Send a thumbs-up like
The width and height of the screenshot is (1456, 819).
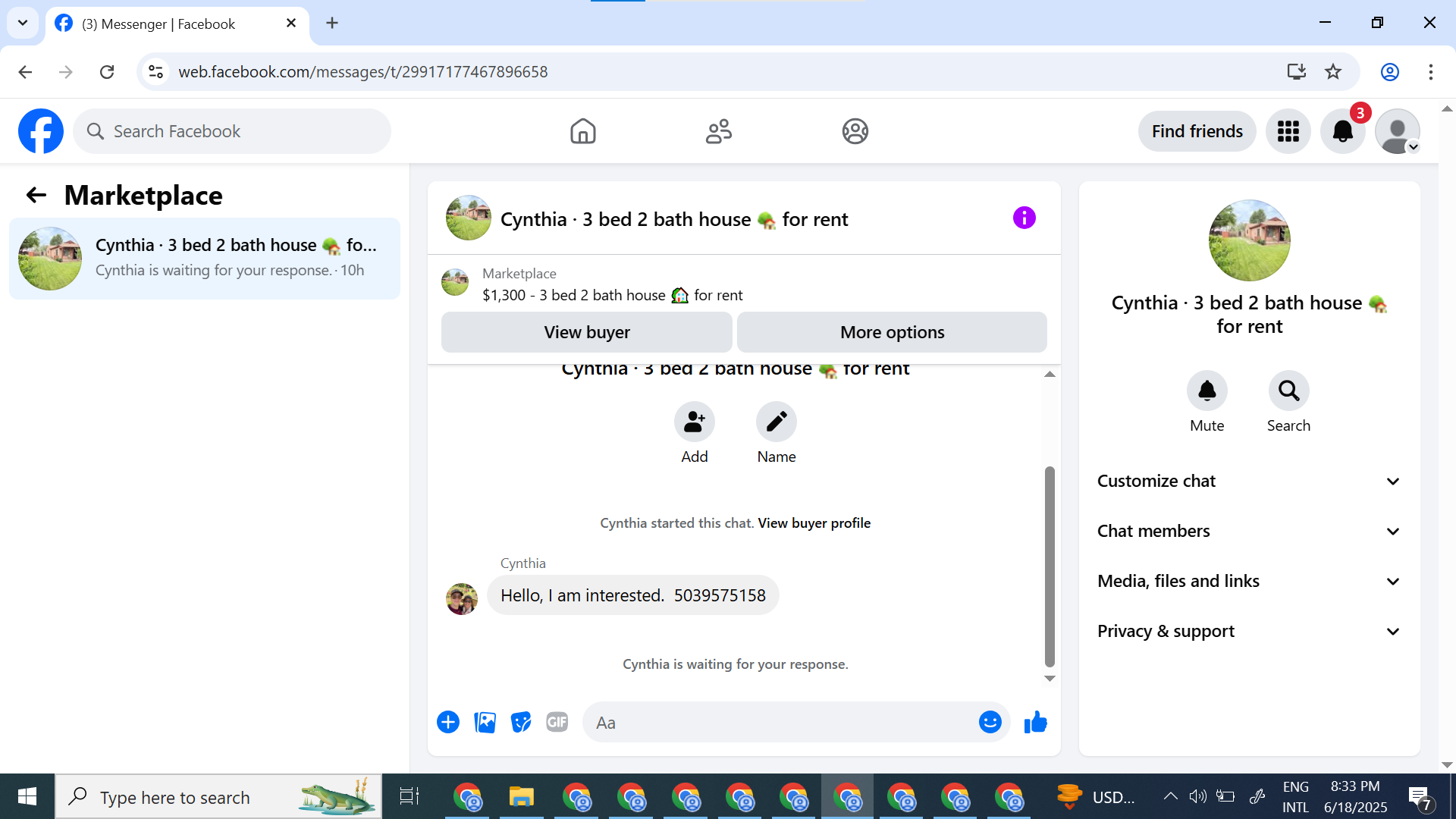click(1035, 722)
